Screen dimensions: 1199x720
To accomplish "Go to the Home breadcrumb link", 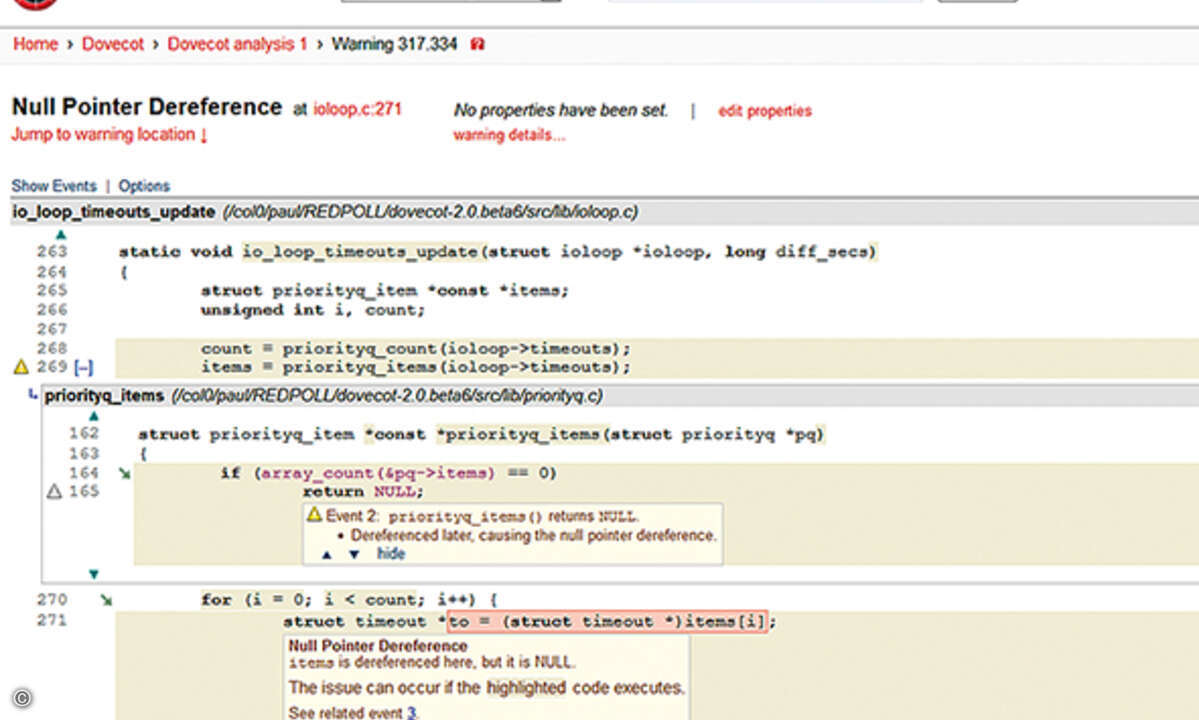I will coord(35,44).
